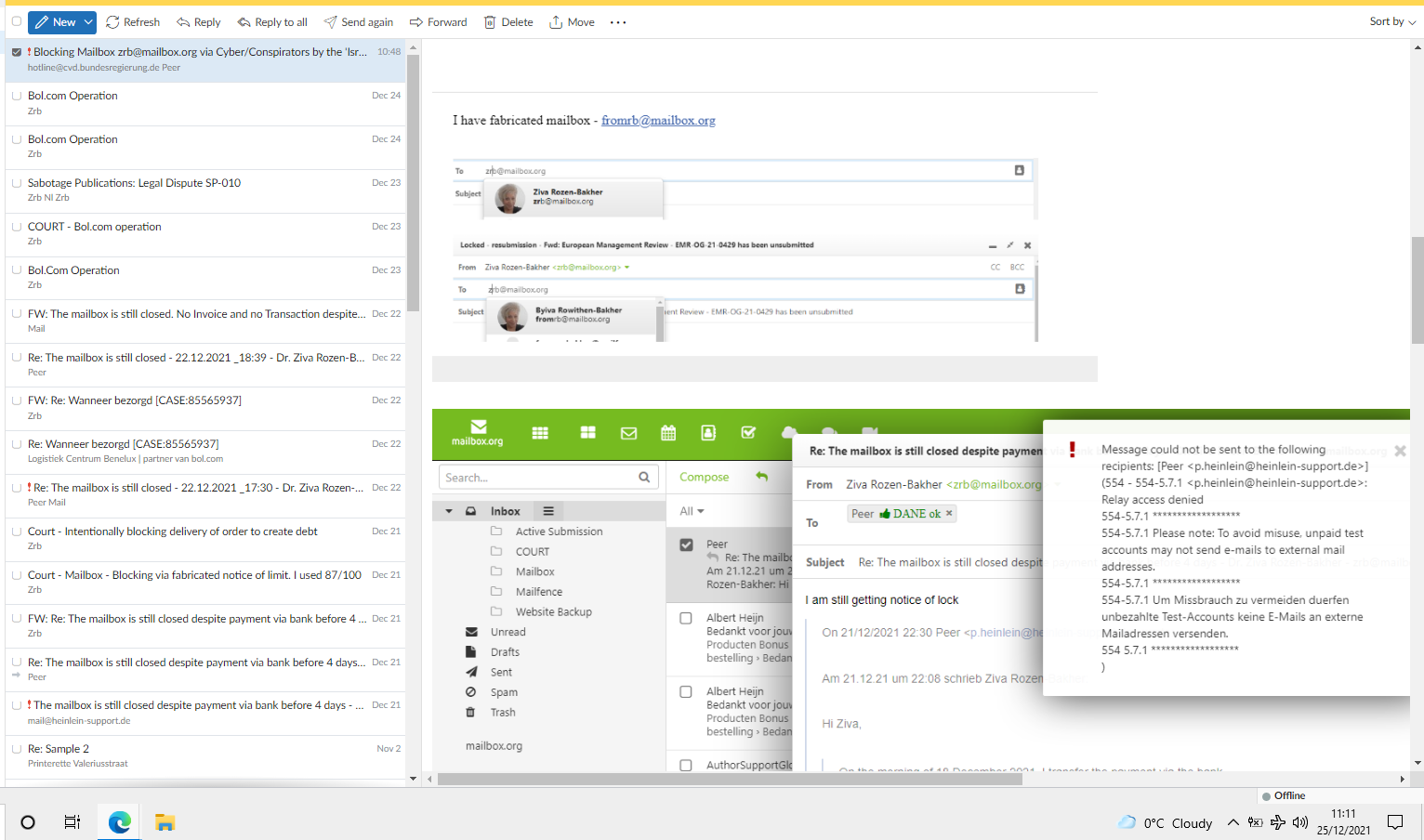Select checkbox for Sabotage Publications email

[17, 183]
